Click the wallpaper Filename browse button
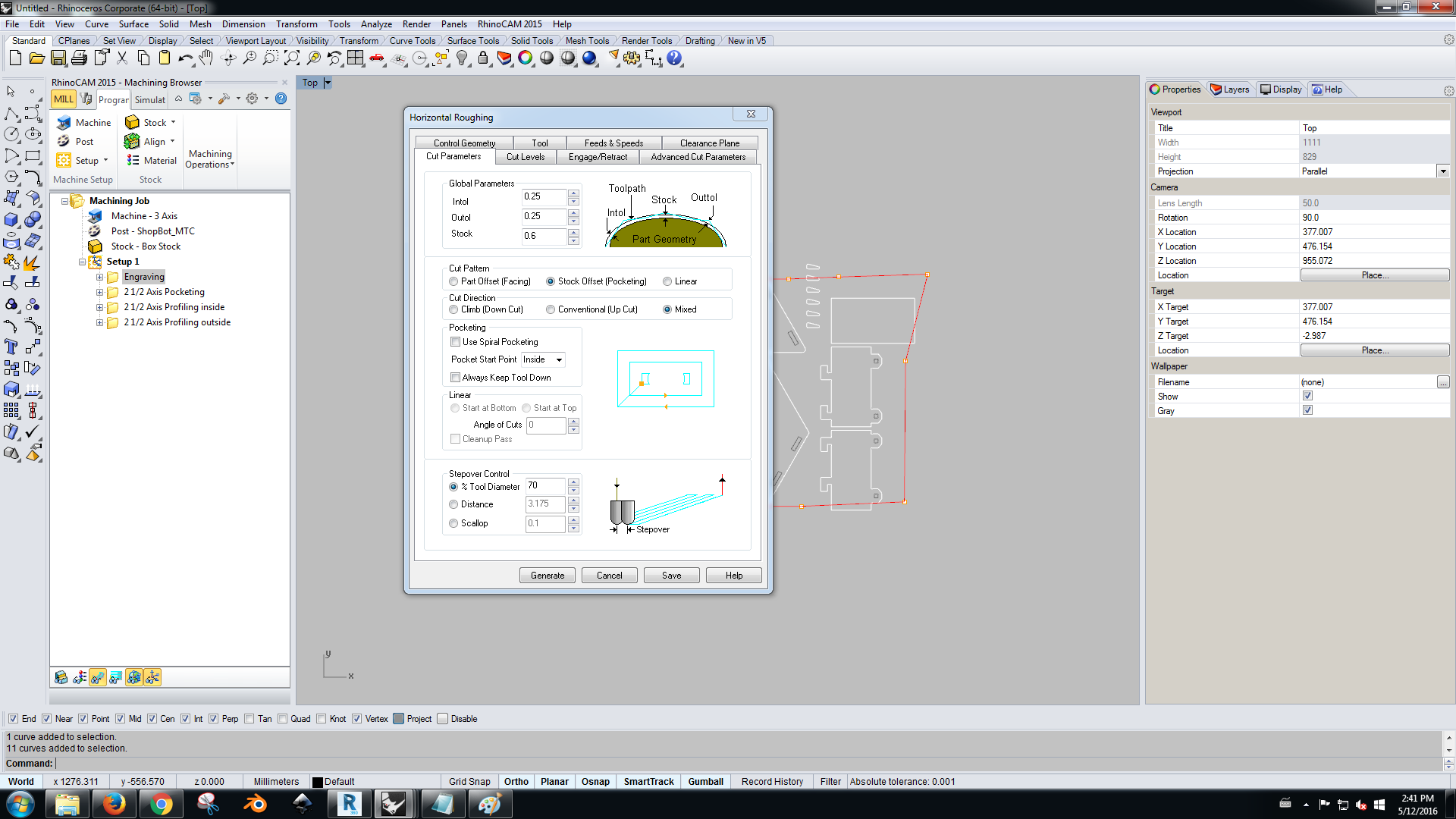The width and height of the screenshot is (1456, 819). tap(1443, 382)
